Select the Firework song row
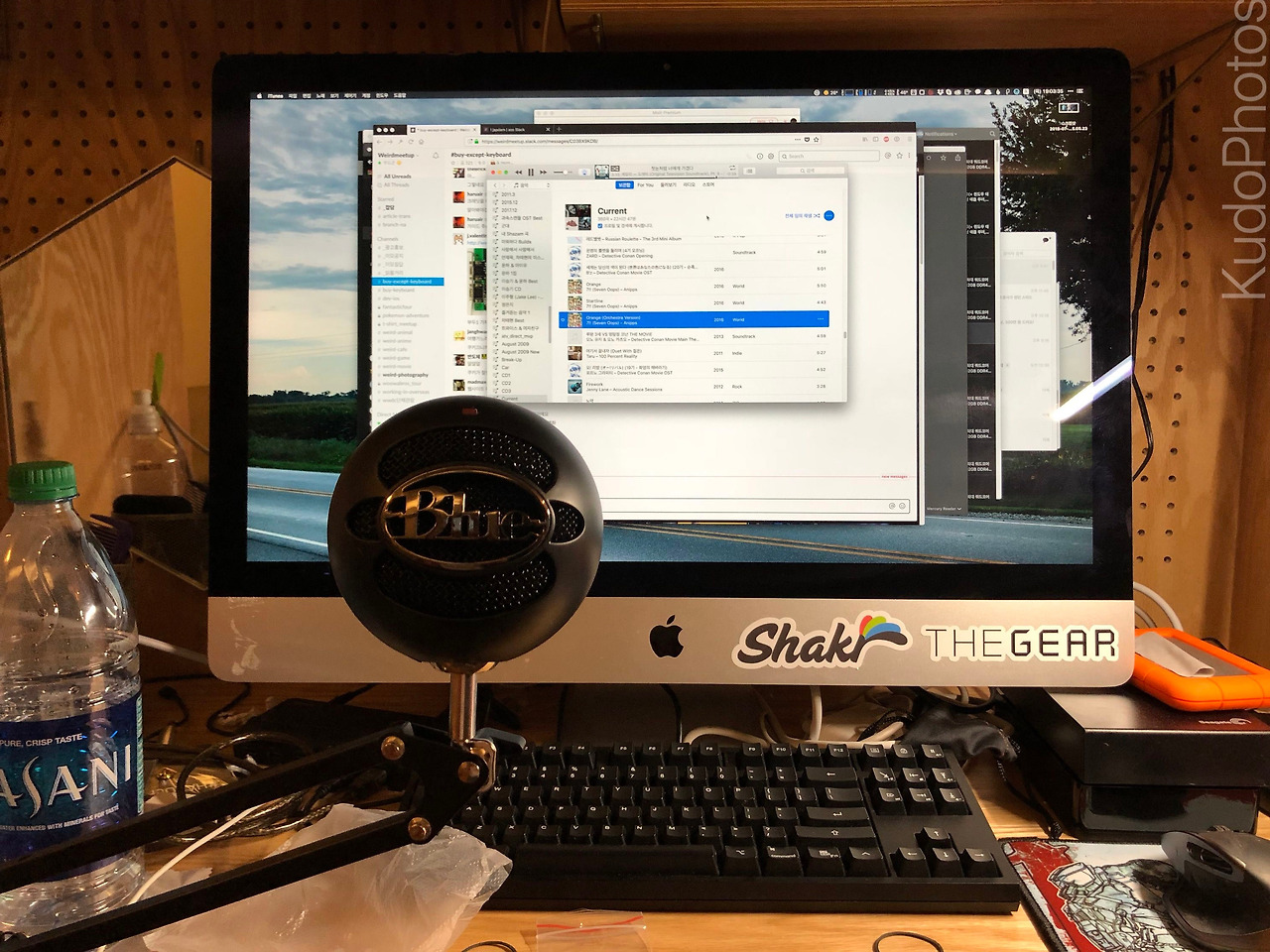Screen dimensions: 1270x952 [695, 387]
